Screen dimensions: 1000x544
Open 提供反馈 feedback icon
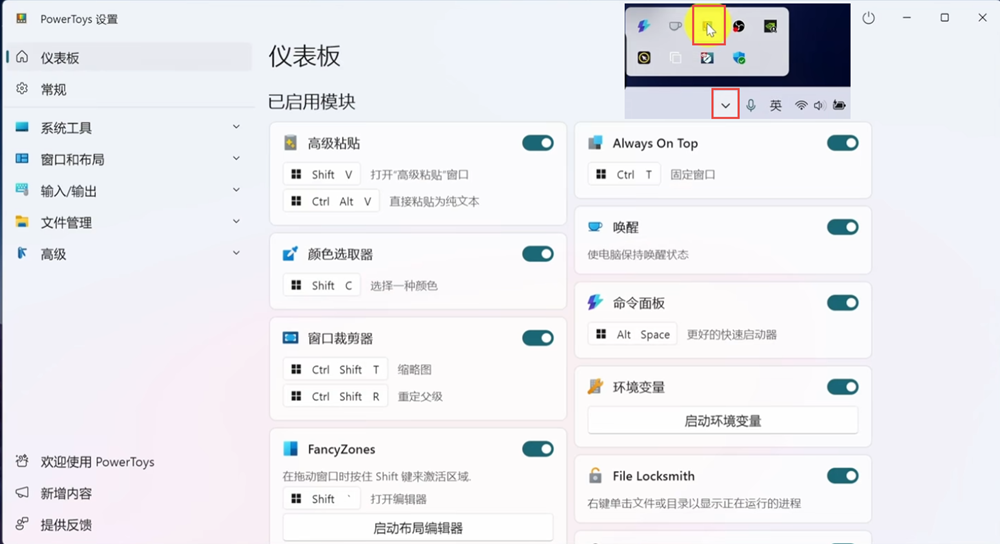click(x=22, y=524)
